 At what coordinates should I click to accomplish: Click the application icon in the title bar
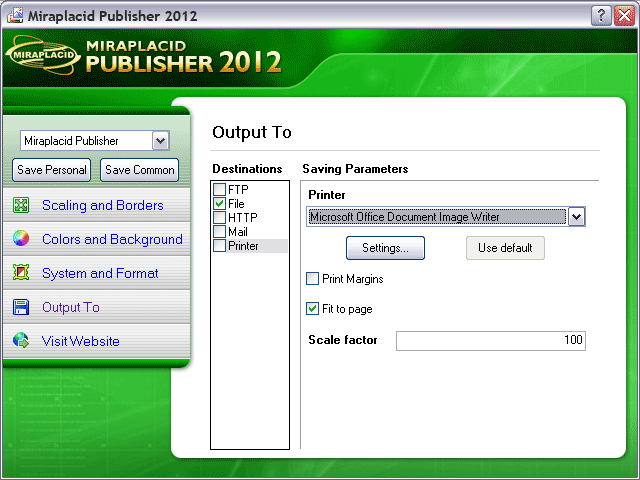tap(15, 16)
